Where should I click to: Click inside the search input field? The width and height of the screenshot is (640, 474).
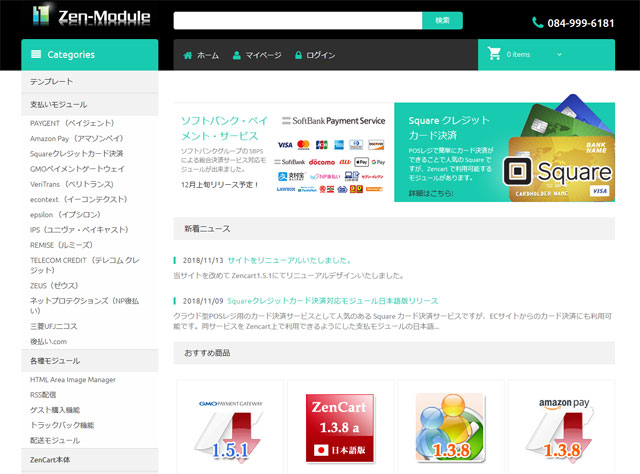click(298, 20)
